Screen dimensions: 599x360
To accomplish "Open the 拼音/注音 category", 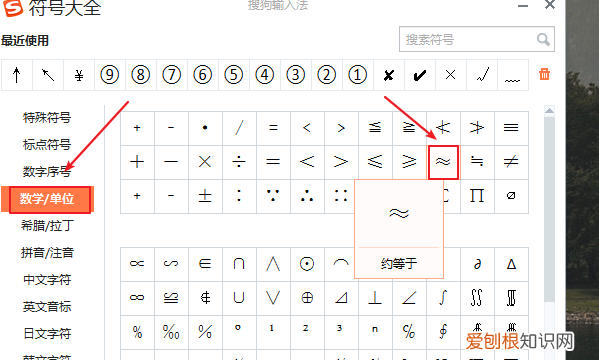I will [x=47, y=253].
